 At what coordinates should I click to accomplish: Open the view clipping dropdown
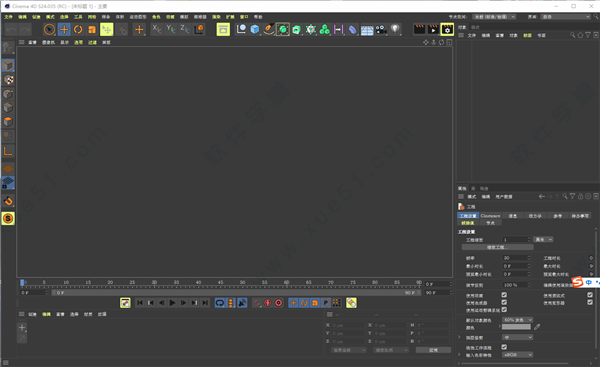tap(517, 338)
